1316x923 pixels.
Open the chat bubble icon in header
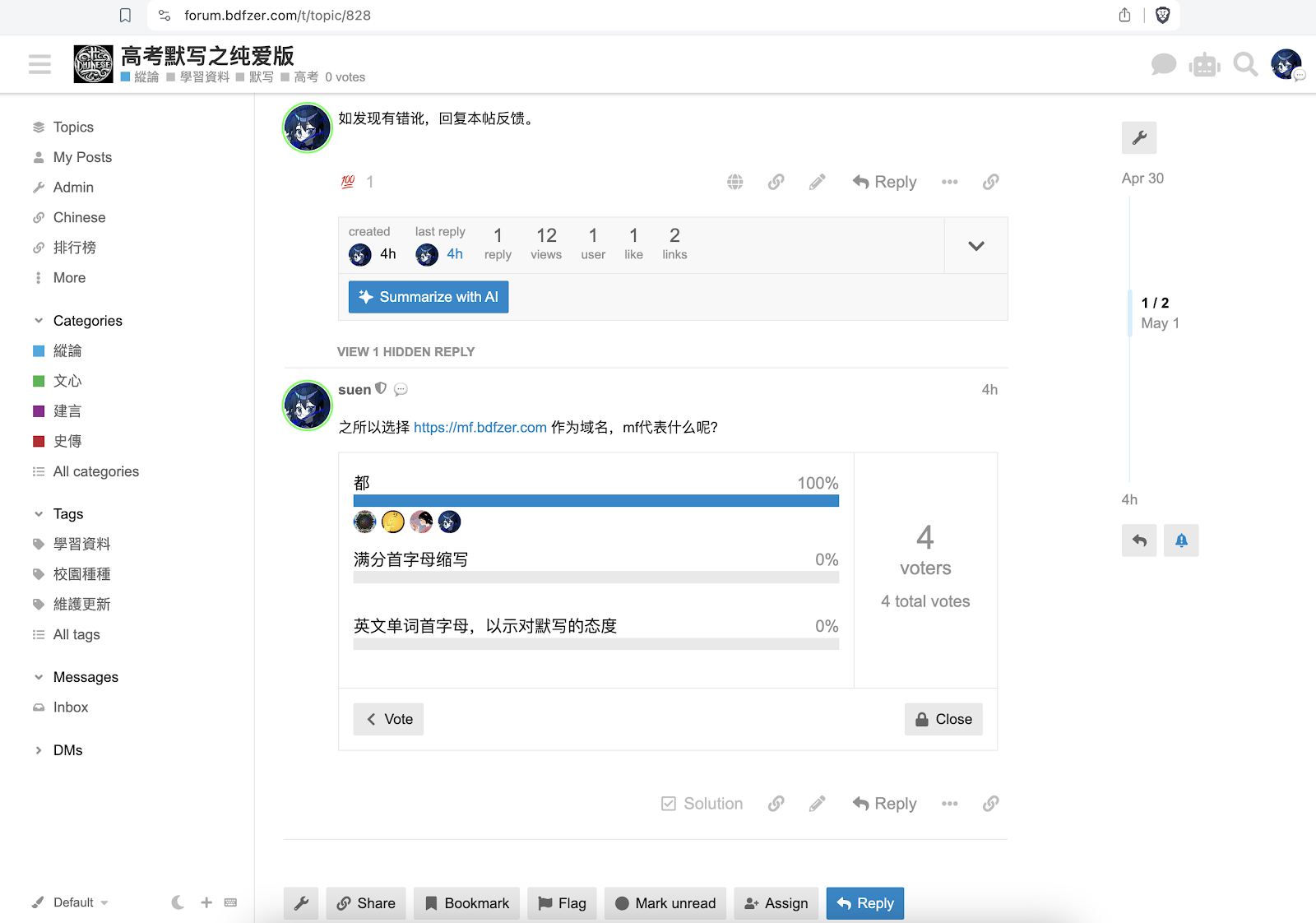click(x=1163, y=64)
